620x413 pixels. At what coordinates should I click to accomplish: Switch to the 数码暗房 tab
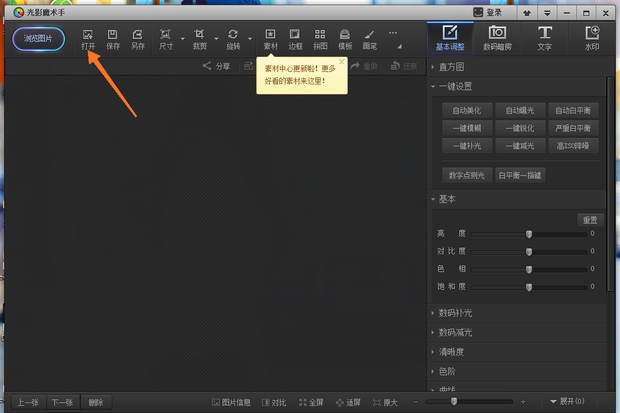coord(497,38)
